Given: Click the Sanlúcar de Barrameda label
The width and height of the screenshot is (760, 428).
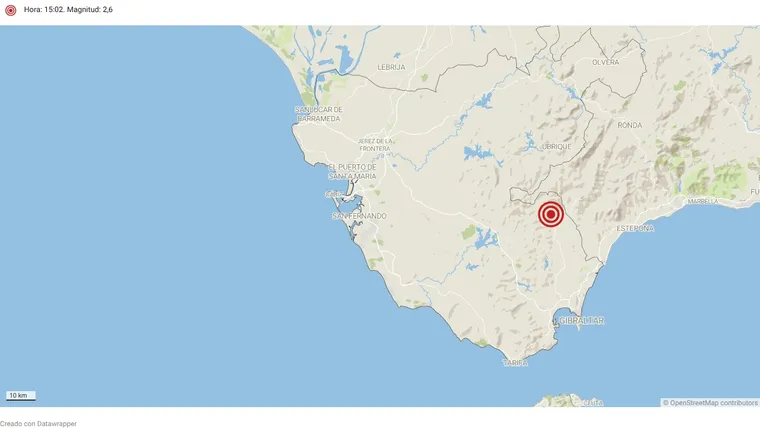Looking at the screenshot, I should click(319, 114).
